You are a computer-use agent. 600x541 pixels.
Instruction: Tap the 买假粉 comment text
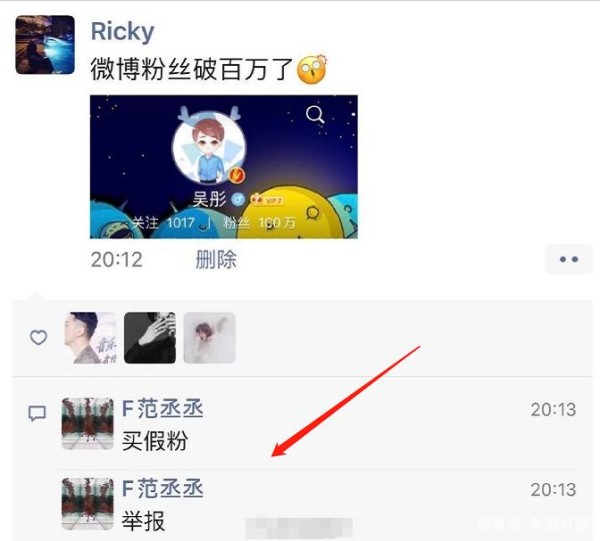pos(155,441)
